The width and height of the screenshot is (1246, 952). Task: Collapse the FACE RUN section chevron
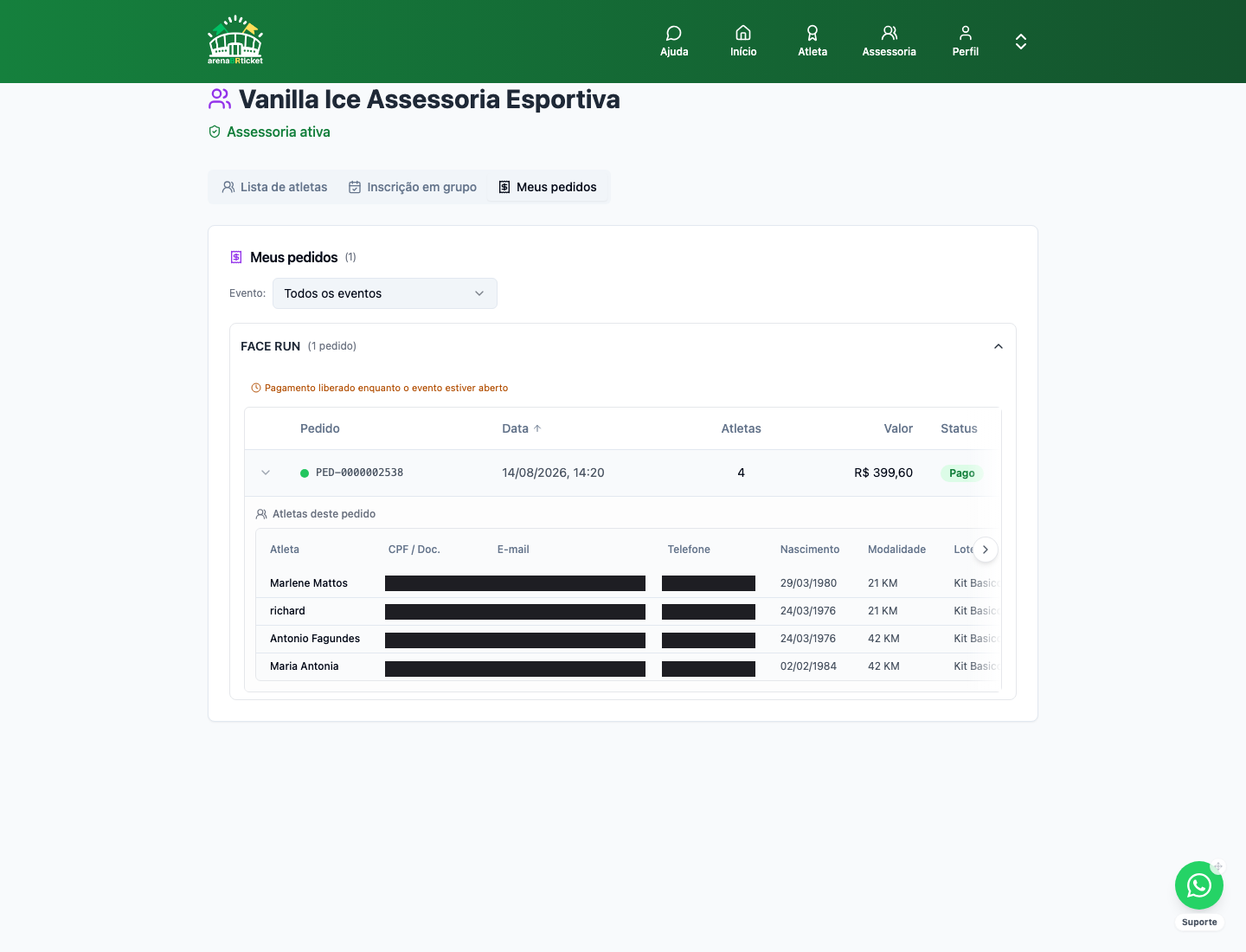tap(999, 346)
